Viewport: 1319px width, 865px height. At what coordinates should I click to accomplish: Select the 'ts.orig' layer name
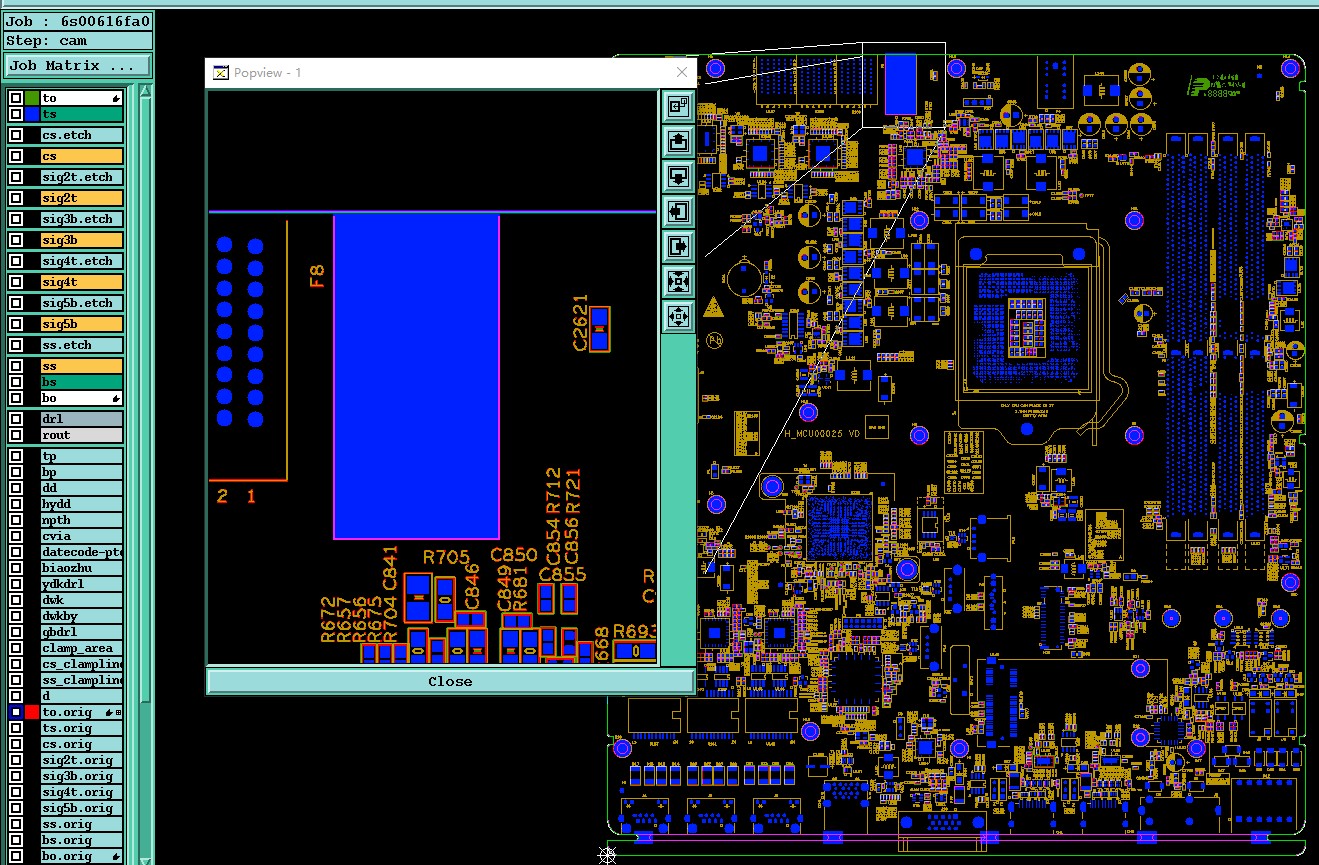pyautogui.click(x=82, y=728)
